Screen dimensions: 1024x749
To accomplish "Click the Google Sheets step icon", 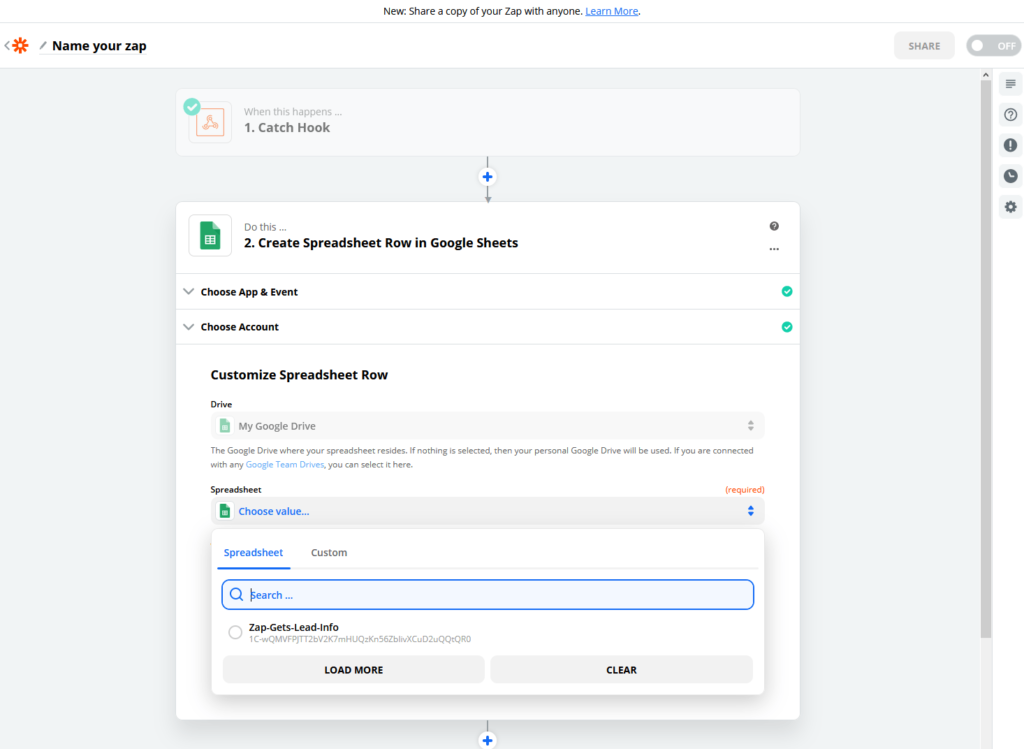I will [x=210, y=235].
